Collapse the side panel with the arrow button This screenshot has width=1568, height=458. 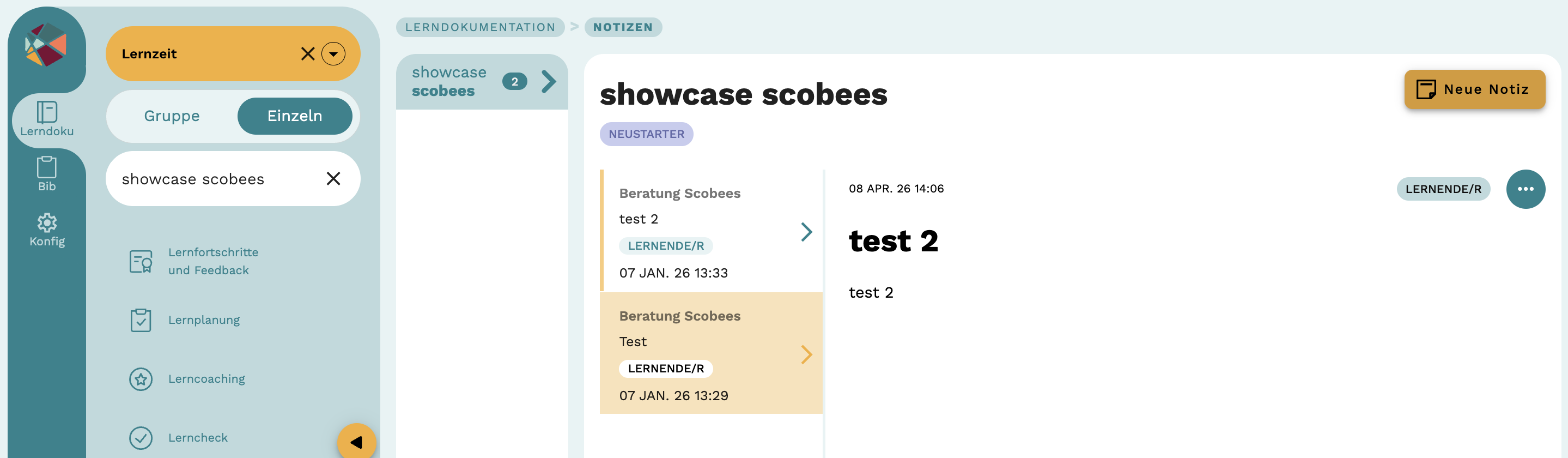point(357,442)
